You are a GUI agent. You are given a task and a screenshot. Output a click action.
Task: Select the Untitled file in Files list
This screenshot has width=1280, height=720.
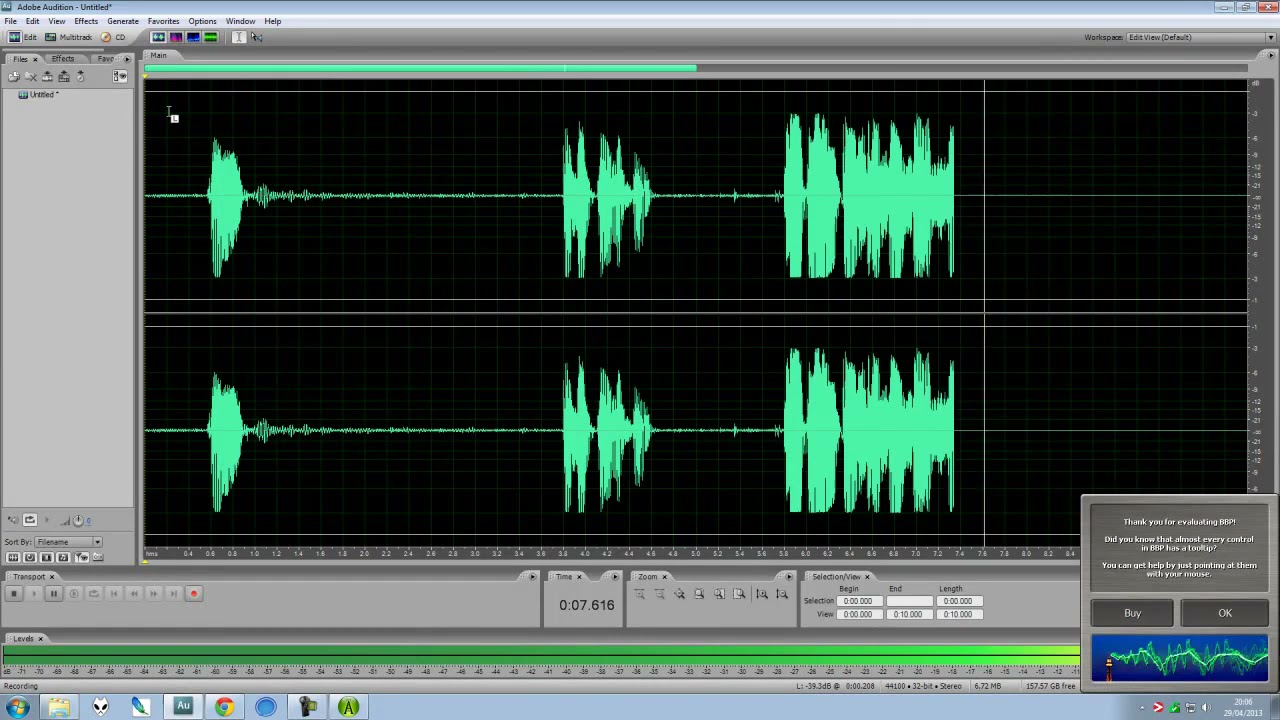click(38, 95)
